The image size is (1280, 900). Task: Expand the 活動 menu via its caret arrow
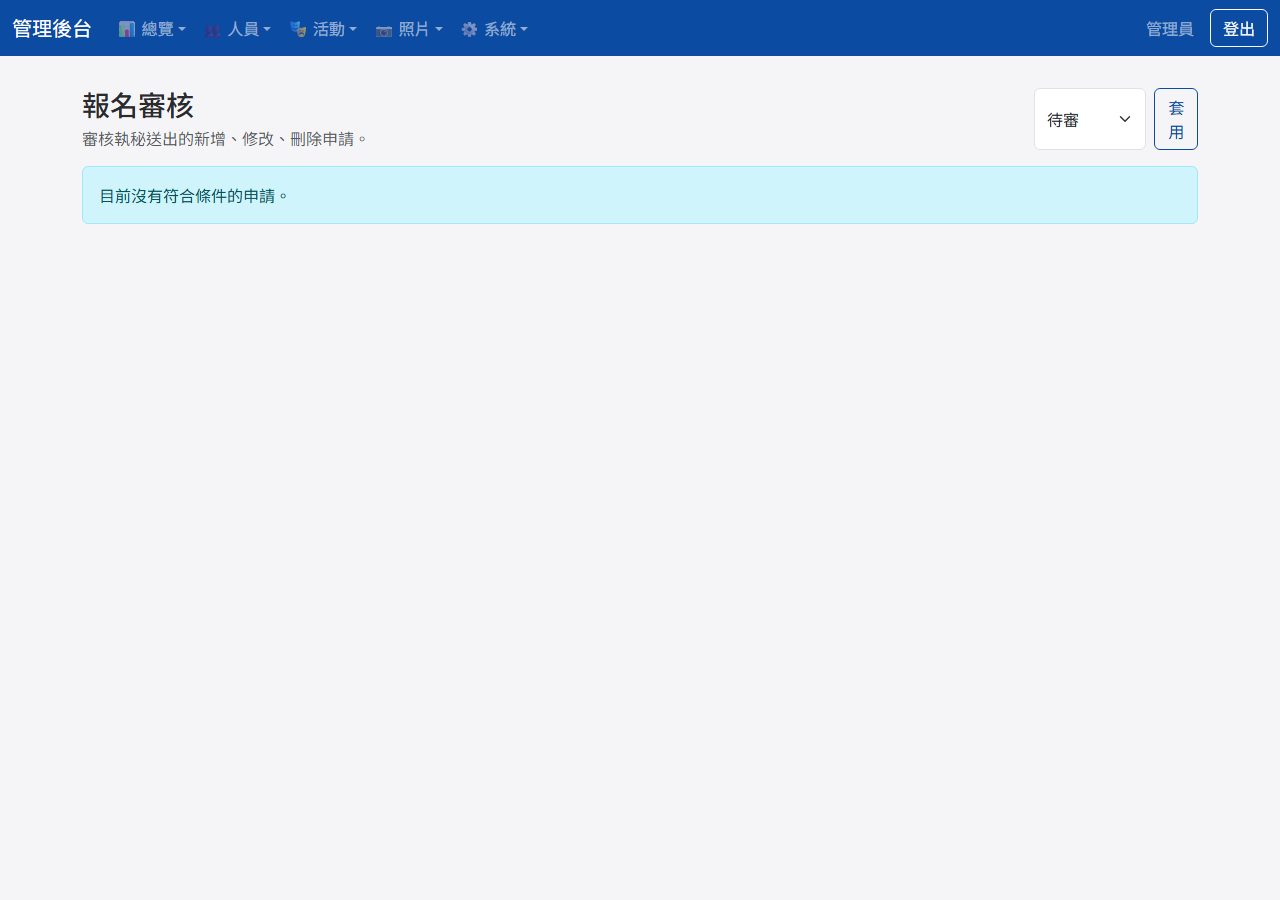tap(353, 30)
